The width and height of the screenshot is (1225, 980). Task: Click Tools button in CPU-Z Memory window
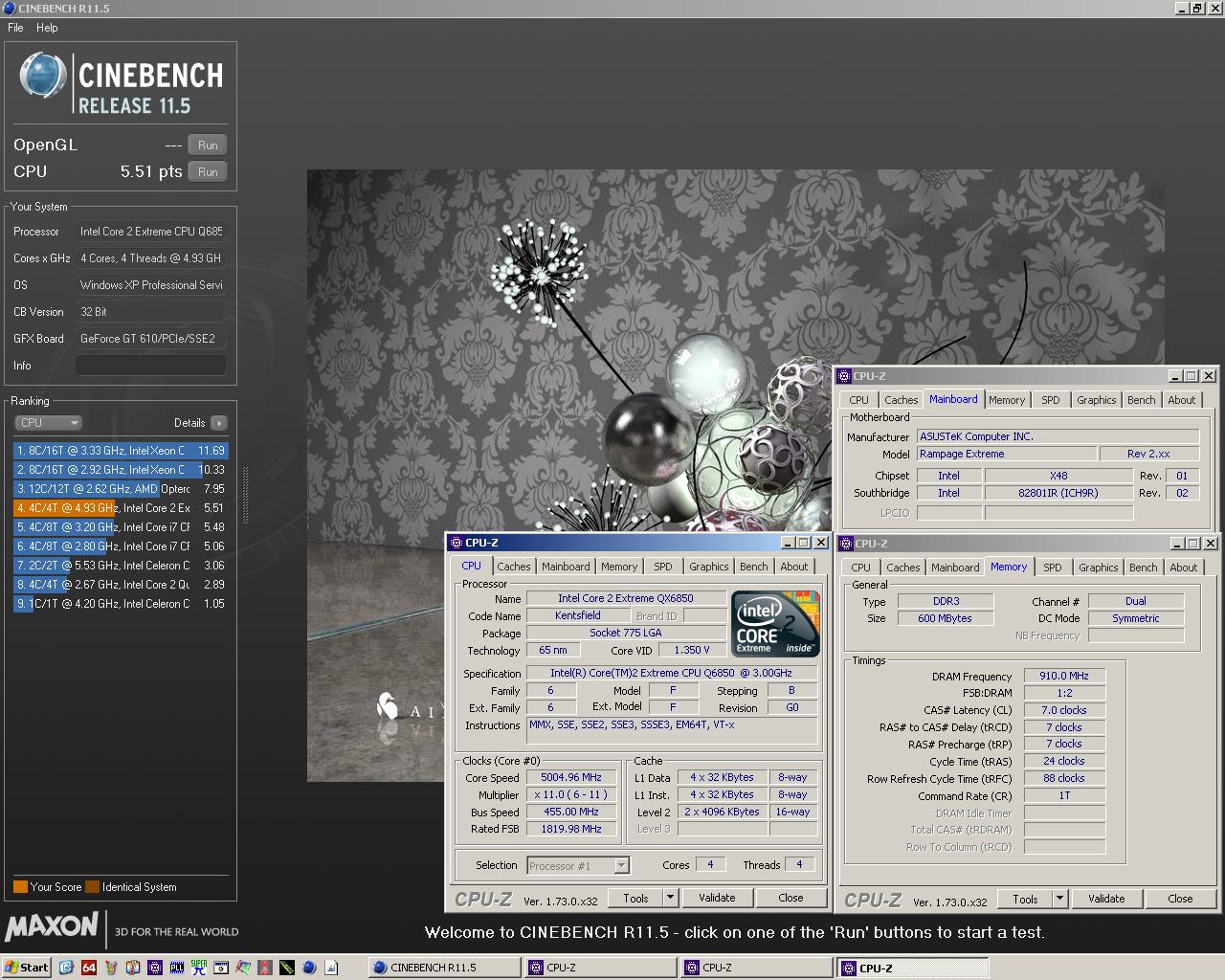tap(1025, 899)
